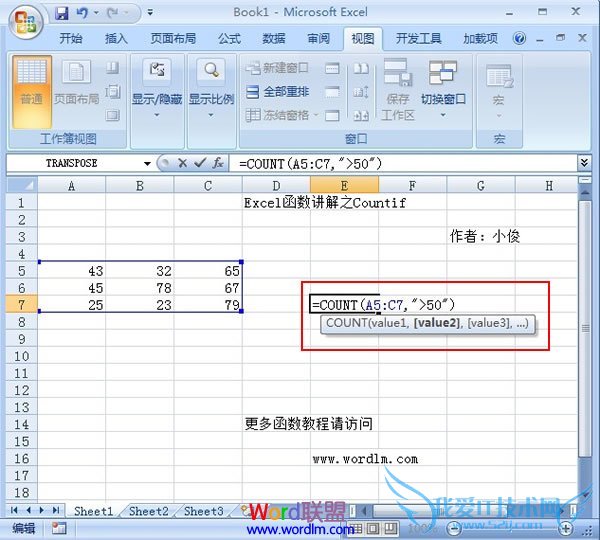Switch to Sheet1 tab

[94, 511]
